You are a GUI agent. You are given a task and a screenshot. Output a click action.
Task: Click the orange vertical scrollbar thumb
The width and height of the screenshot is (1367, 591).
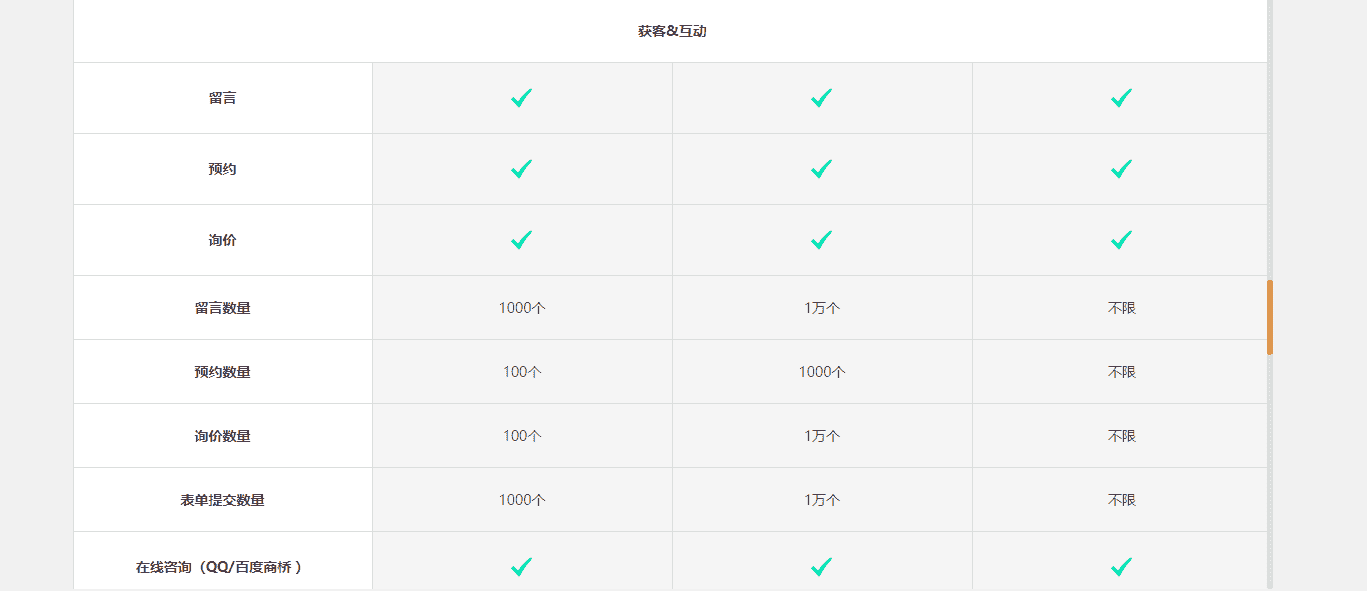(x=1270, y=317)
